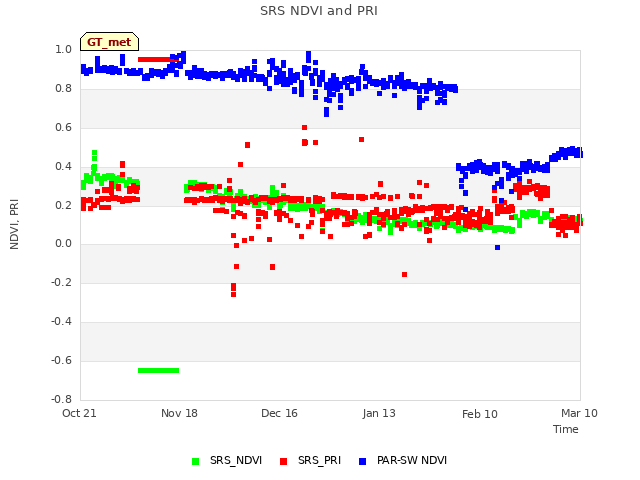Click the Feb 10 x-axis tick label

[x=480, y=414]
